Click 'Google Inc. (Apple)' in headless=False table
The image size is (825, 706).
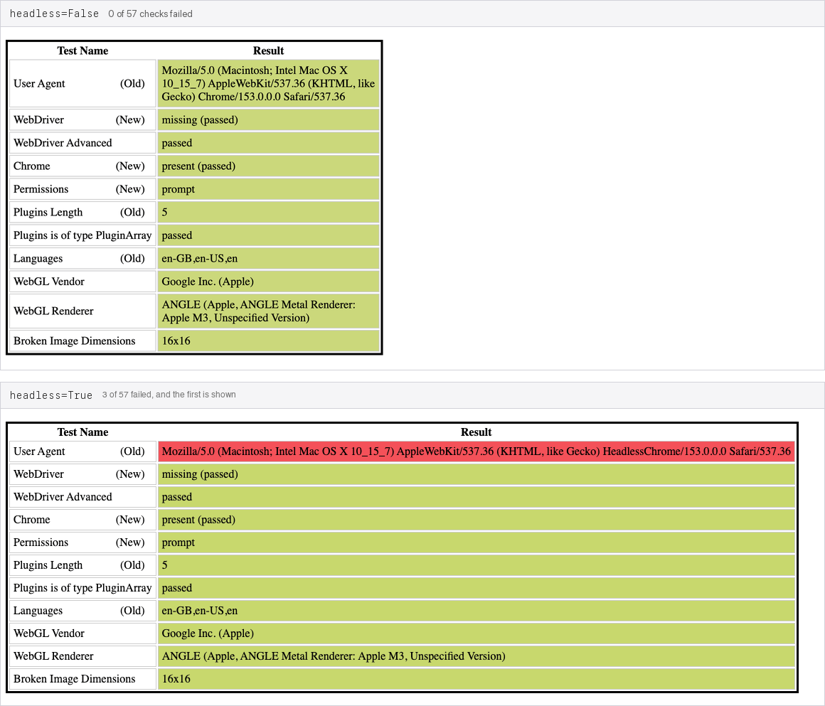click(x=268, y=282)
